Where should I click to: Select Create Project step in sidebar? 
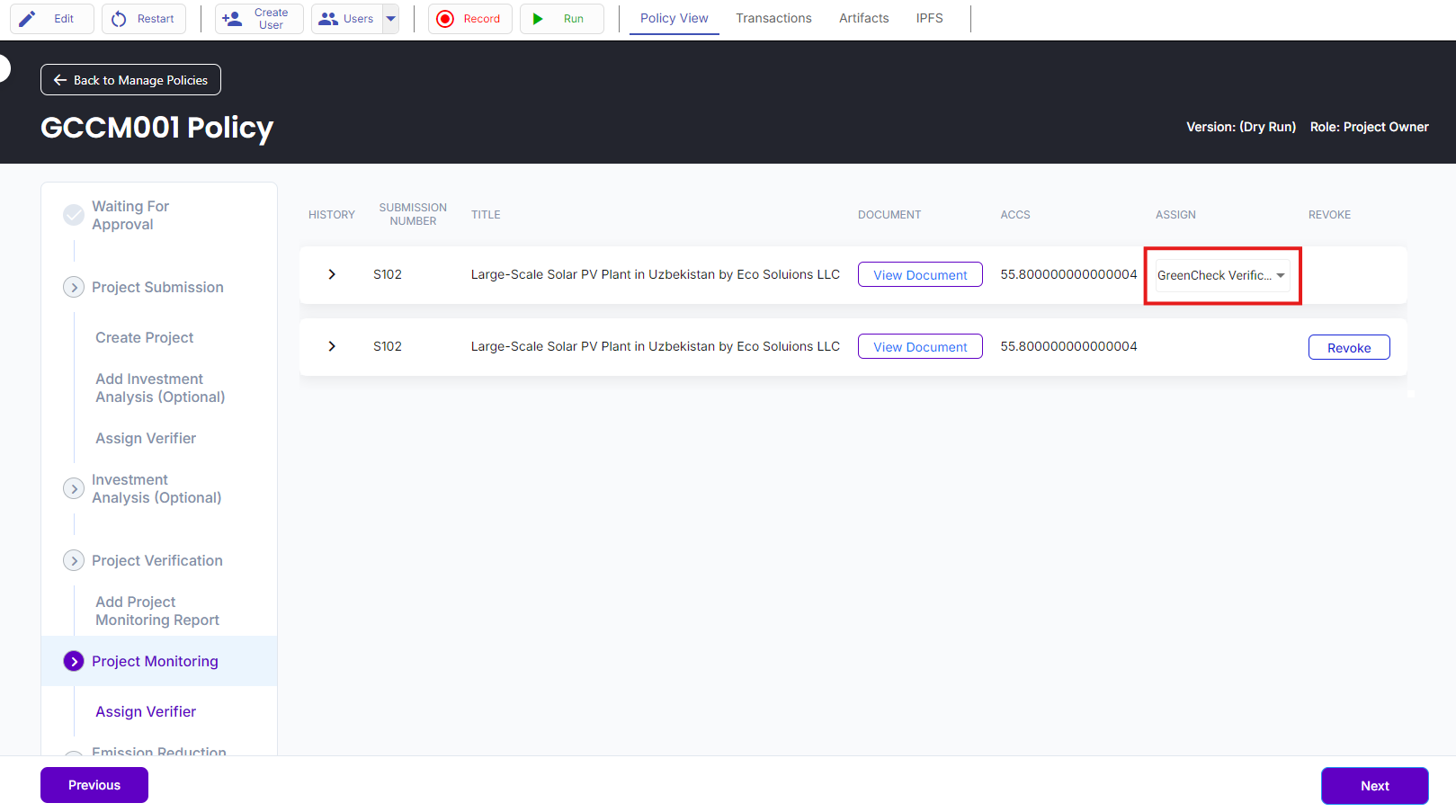tap(145, 337)
